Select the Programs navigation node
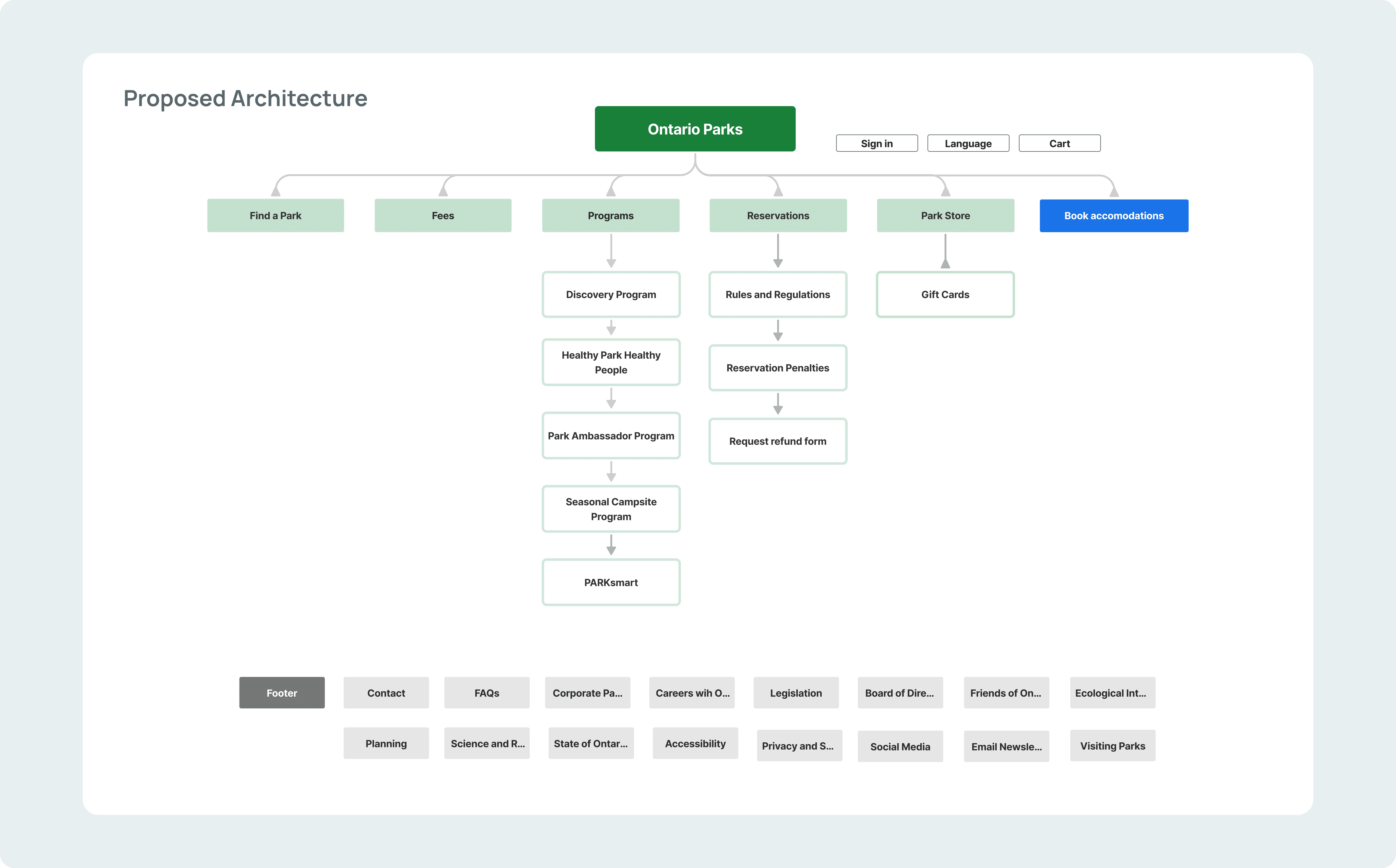 tap(610, 216)
